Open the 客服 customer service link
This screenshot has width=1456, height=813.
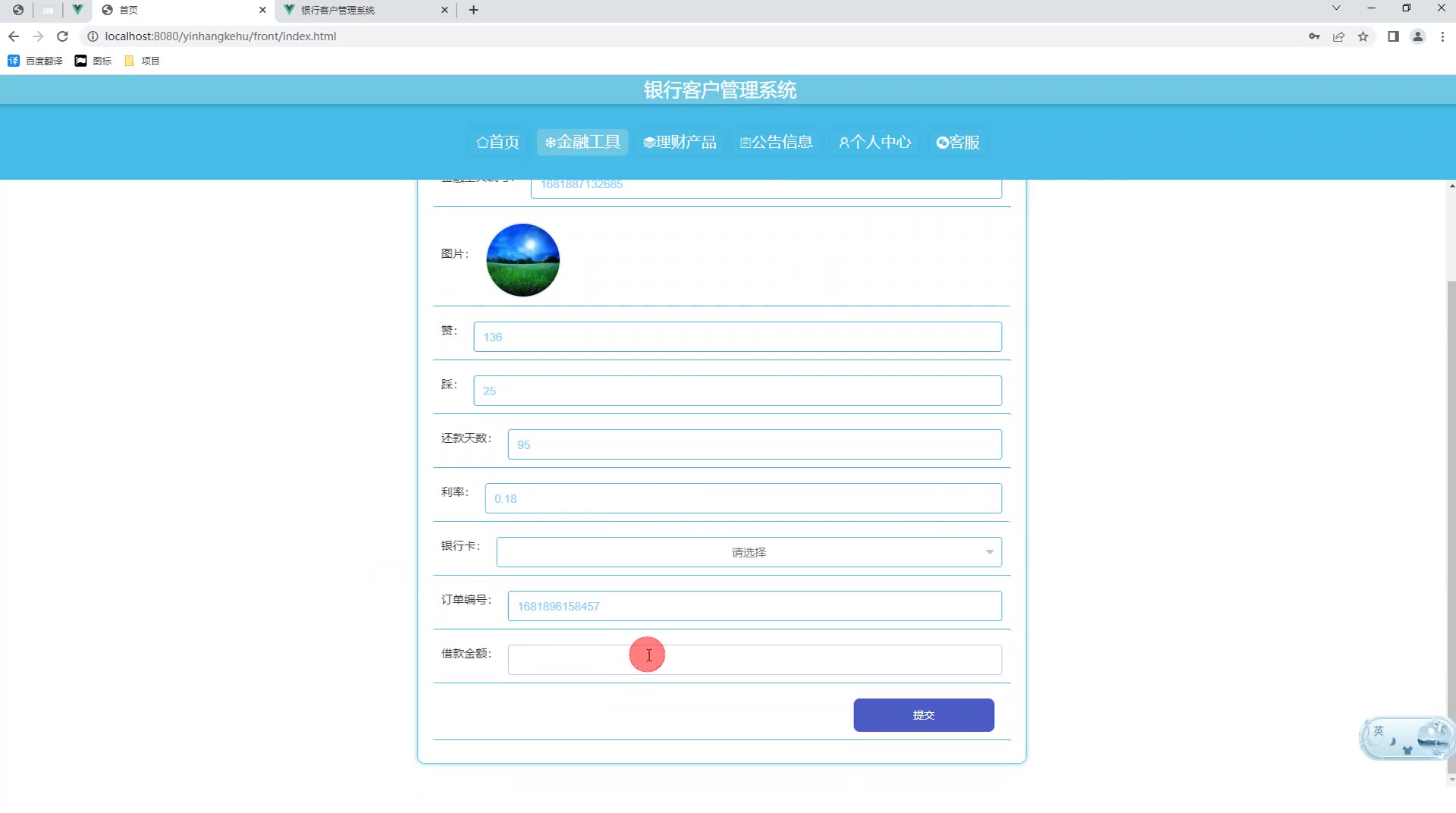(x=958, y=143)
